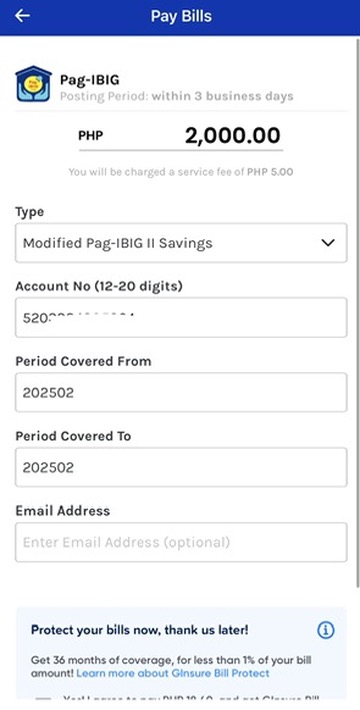
Task: Expand the Type chevron arrow
Action: click(327, 243)
